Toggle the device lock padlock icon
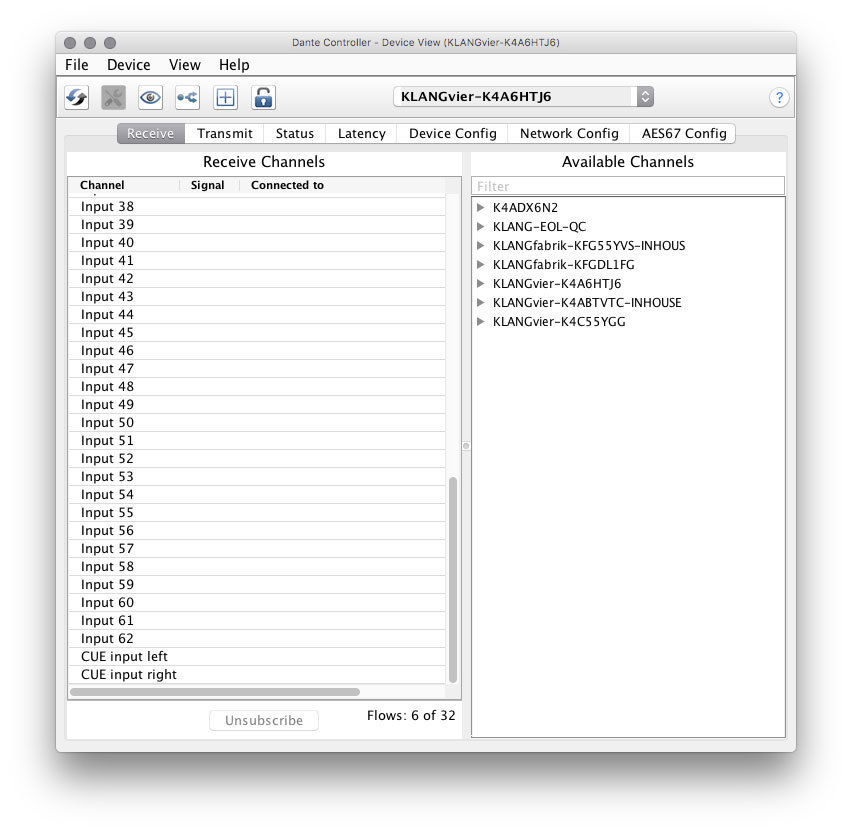 pos(264,98)
